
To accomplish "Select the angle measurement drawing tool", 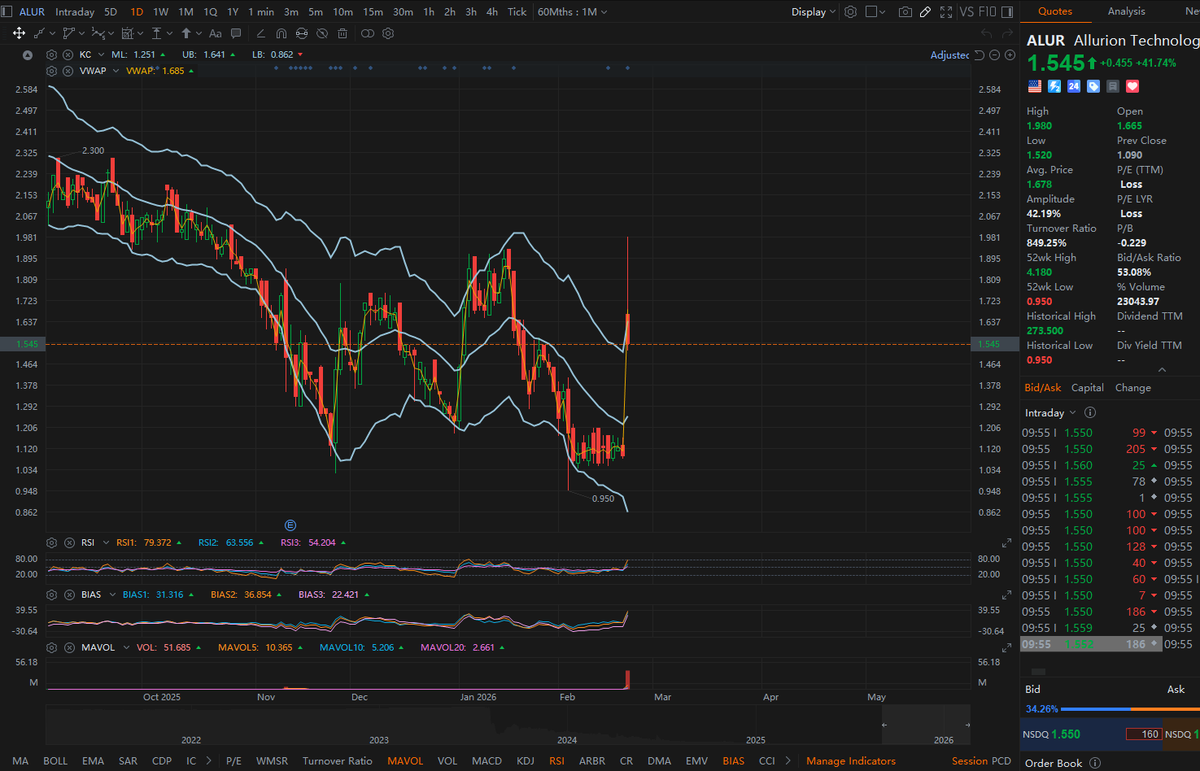I will pyautogui.click(x=260, y=33).
